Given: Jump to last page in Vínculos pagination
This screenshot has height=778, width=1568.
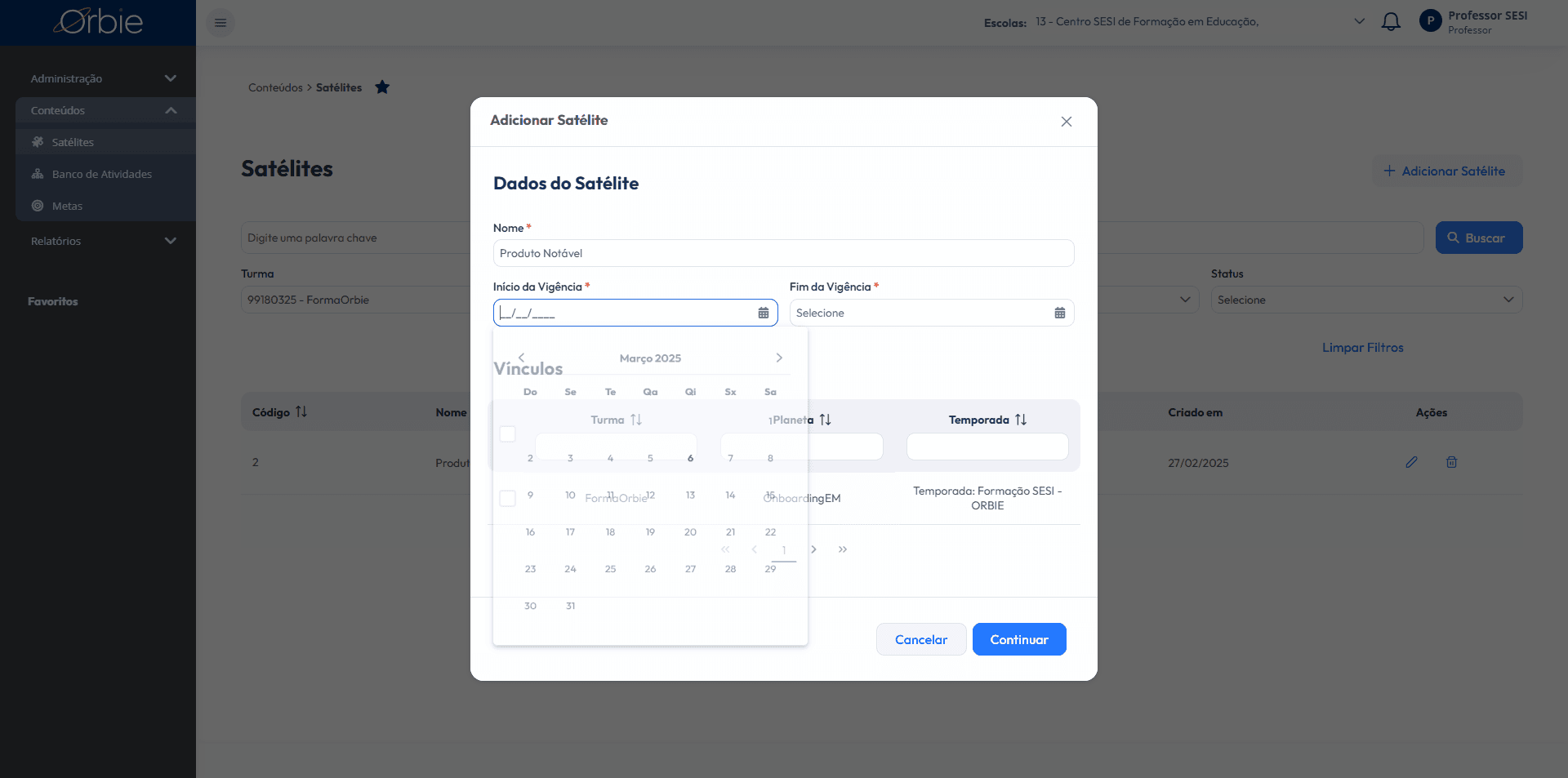Looking at the screenshot, I should tap(843, 549).
